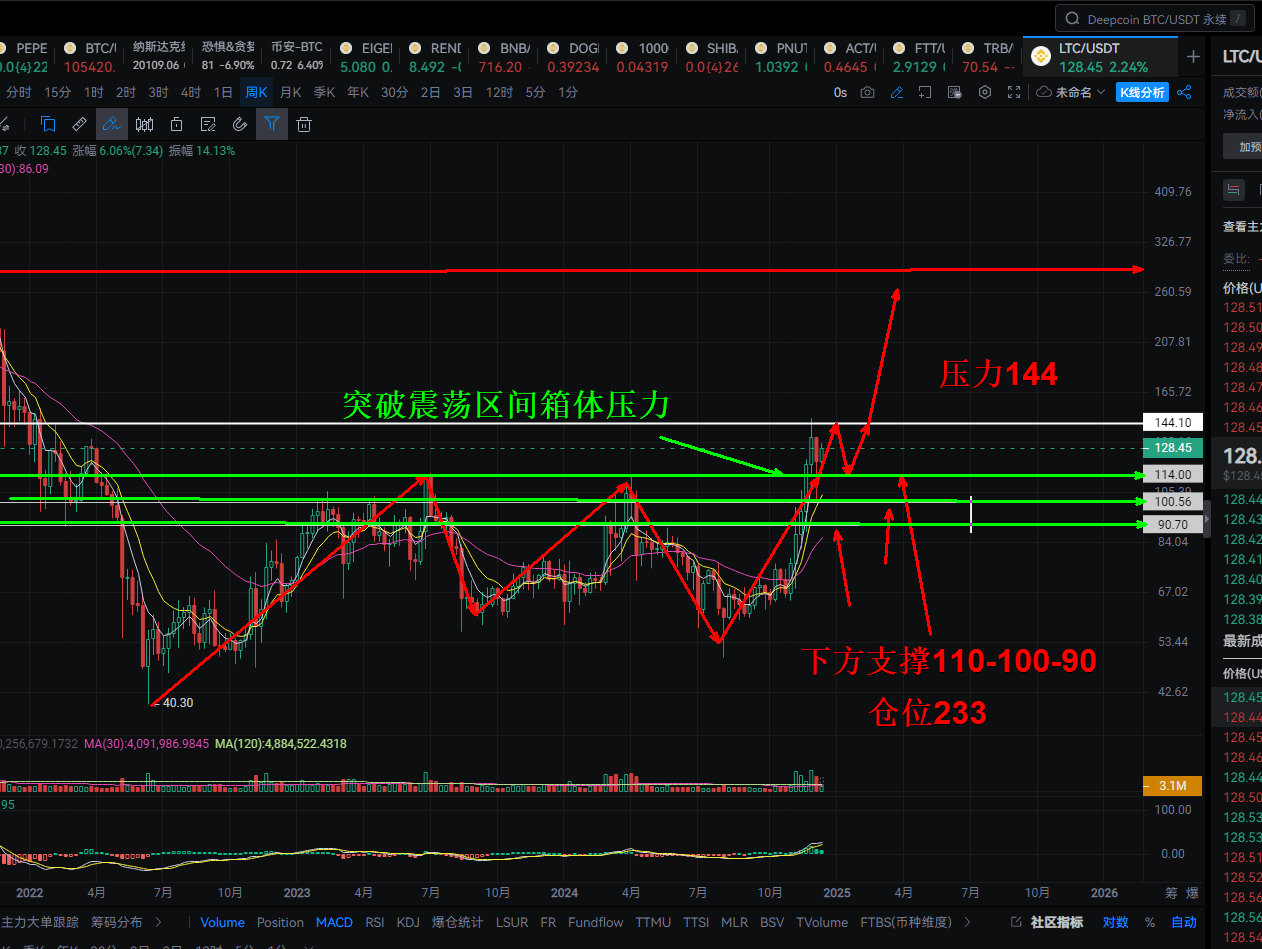Click the 3.1M volume axis label
The width and height of the screenshot is (1262, 949).
tap(1173, 786)
